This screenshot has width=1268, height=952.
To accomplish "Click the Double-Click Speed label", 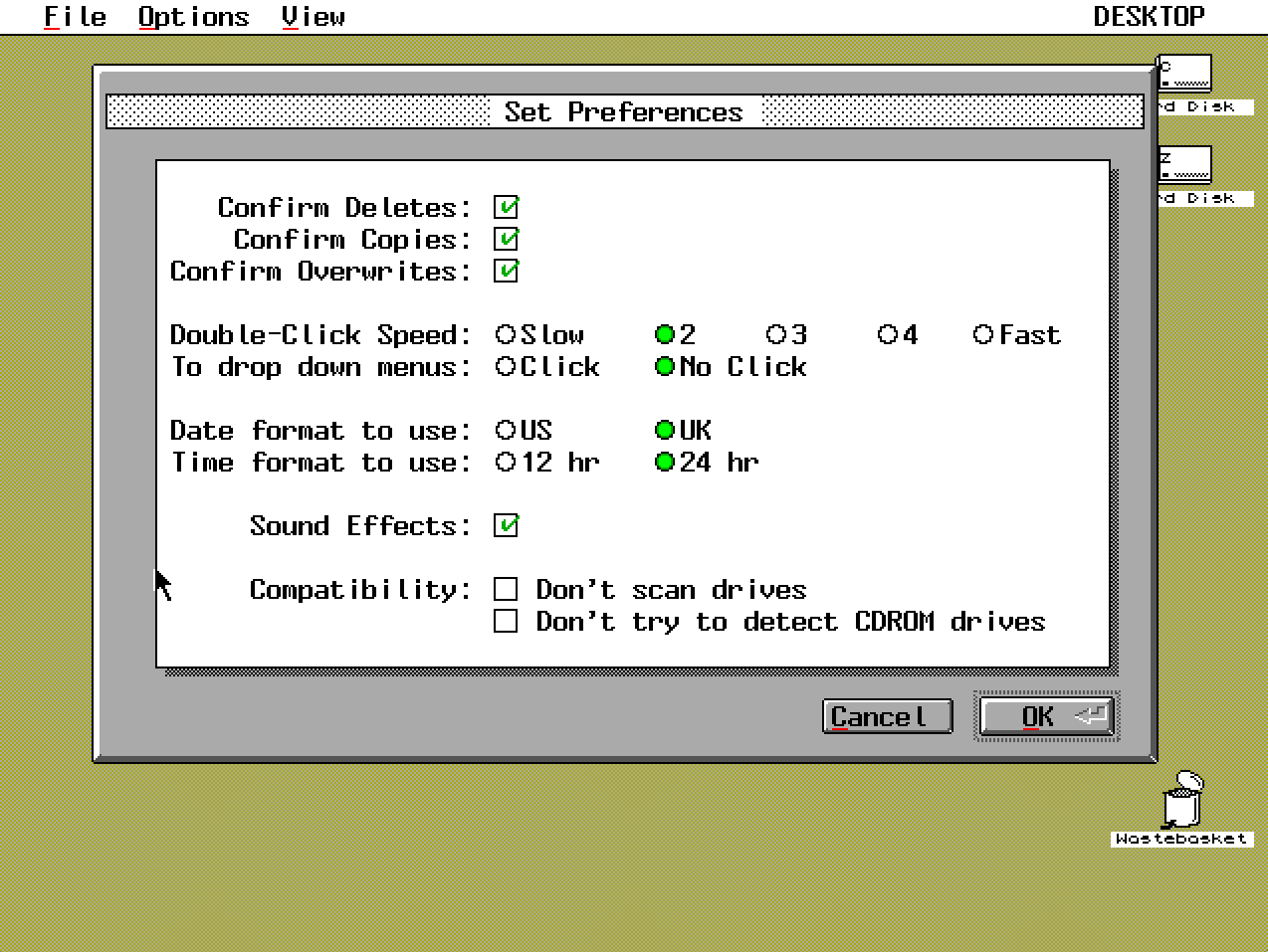I will (x=320, y=334).
